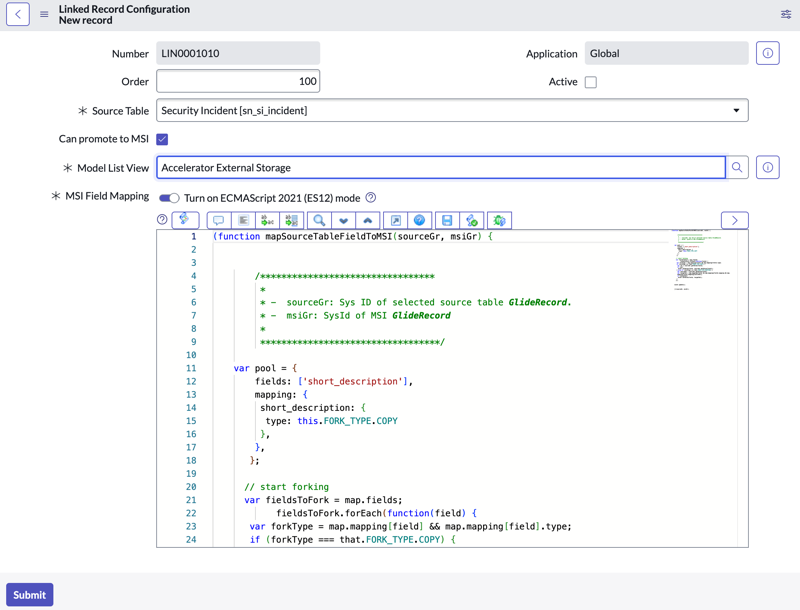Click the blue editor help question icon

419,220
